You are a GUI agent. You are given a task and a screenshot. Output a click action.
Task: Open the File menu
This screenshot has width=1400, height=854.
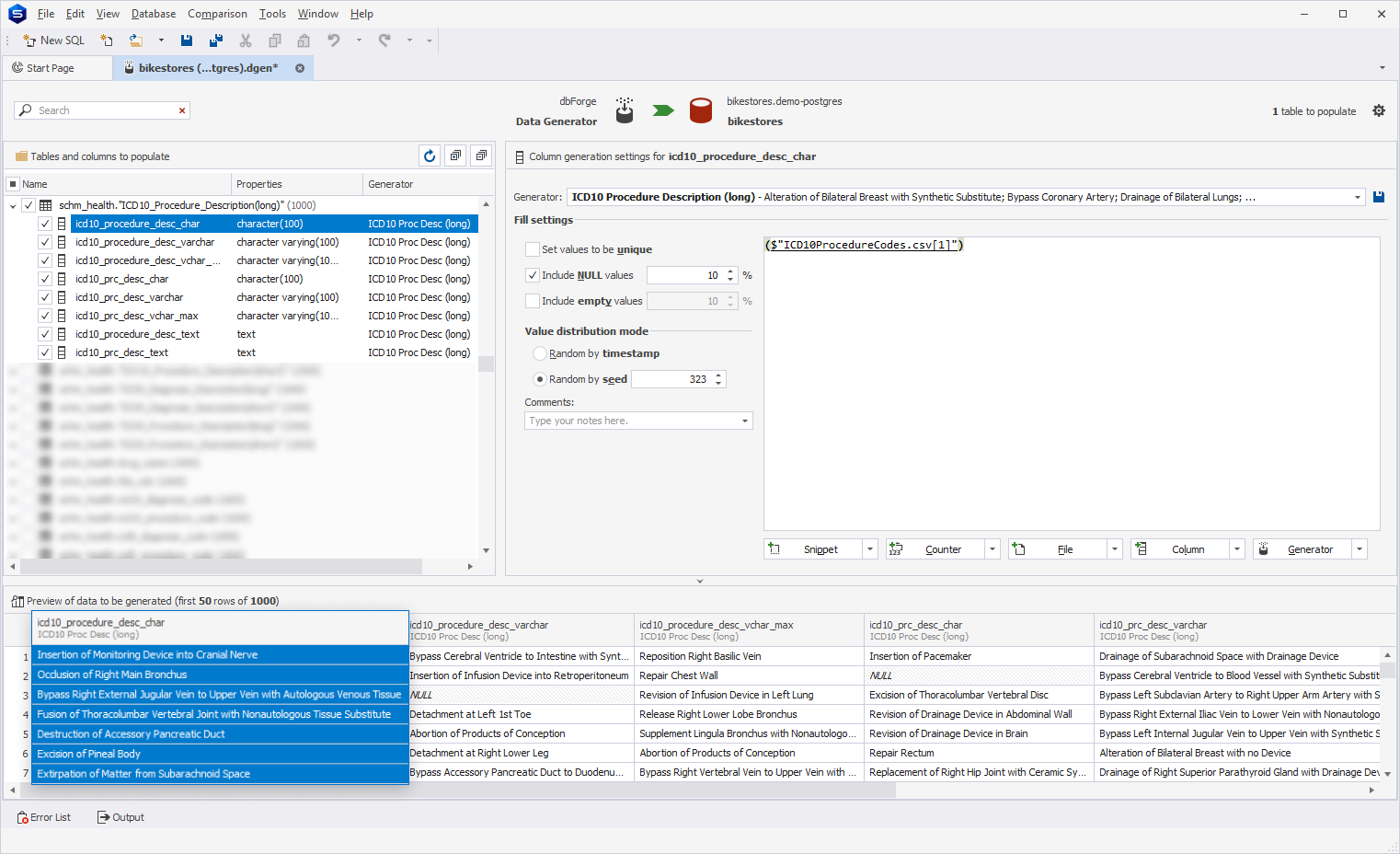click(x=46, y=14)
